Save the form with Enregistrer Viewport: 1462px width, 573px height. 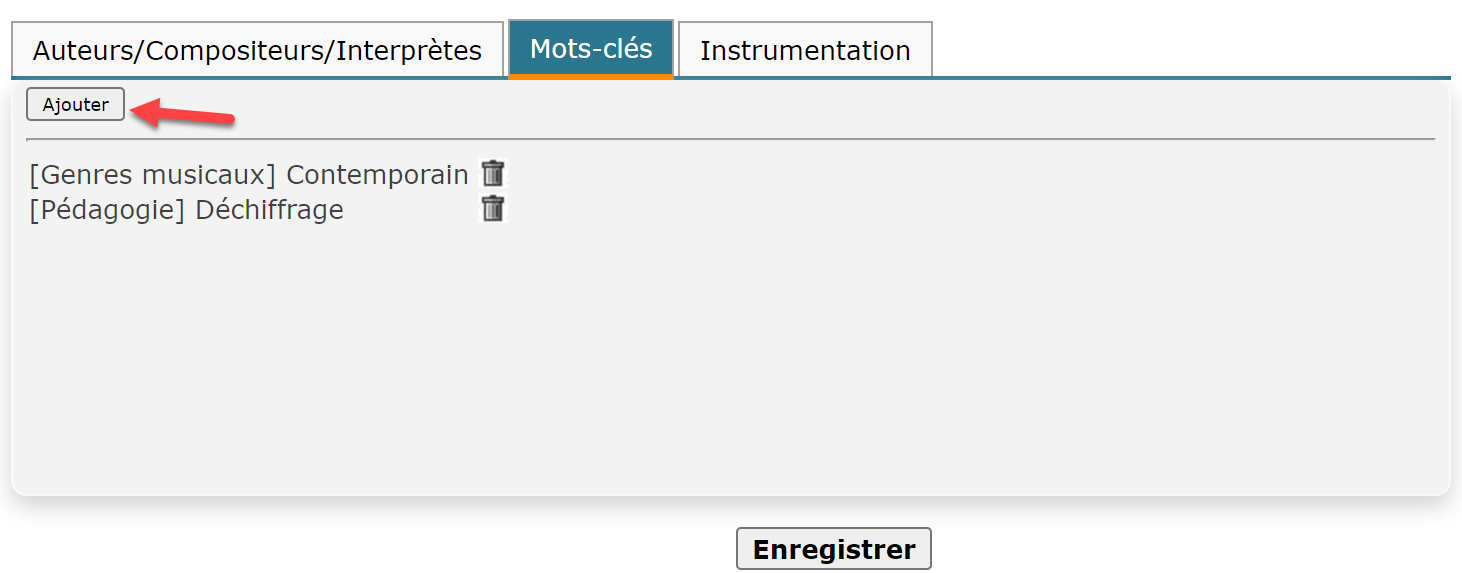834,549
